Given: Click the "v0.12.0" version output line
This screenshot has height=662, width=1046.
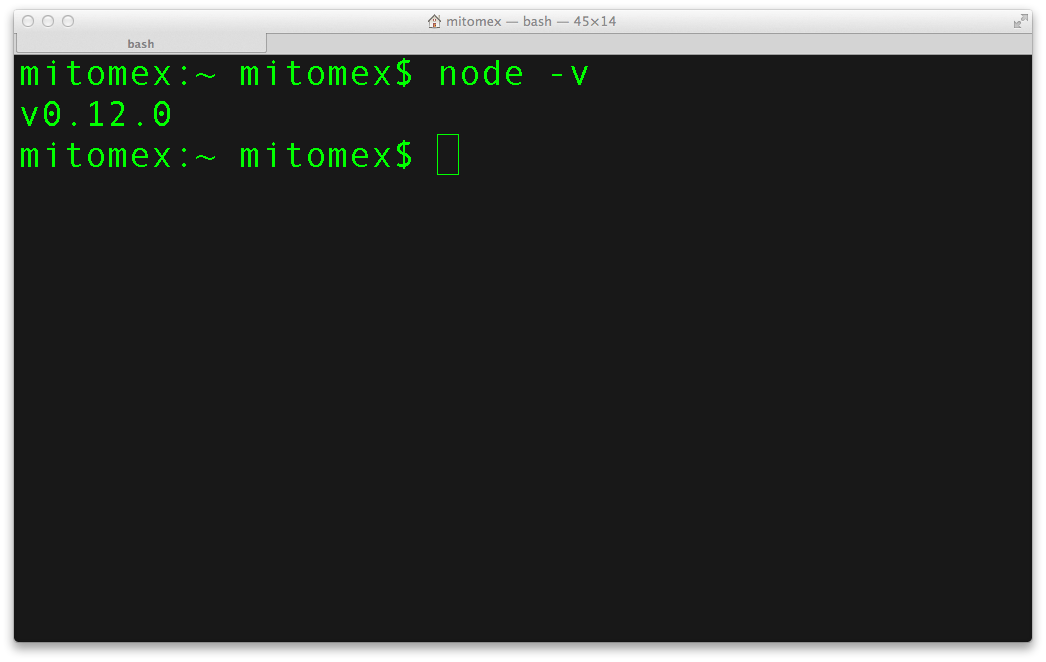Looking at the screenshot, I should (x=96, y=114).
